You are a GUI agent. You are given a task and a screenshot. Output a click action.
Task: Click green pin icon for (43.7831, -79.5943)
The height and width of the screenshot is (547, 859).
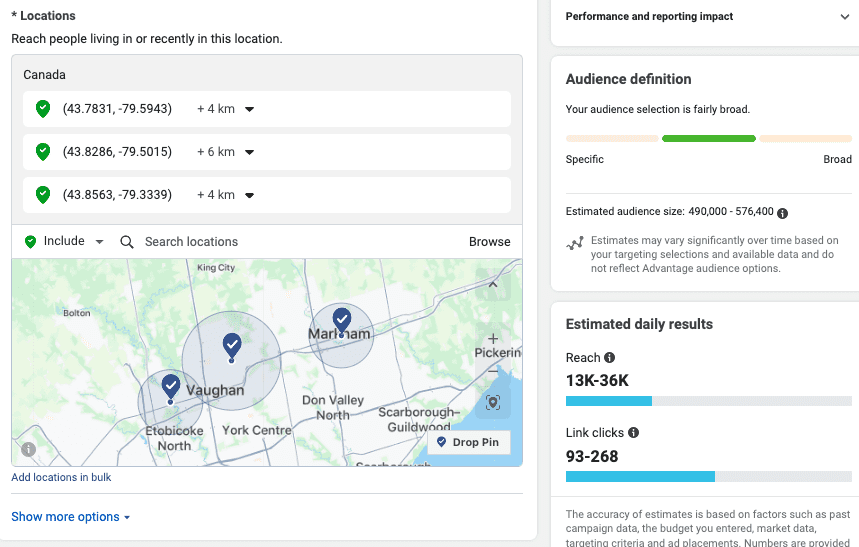click(x=43, y=109)
